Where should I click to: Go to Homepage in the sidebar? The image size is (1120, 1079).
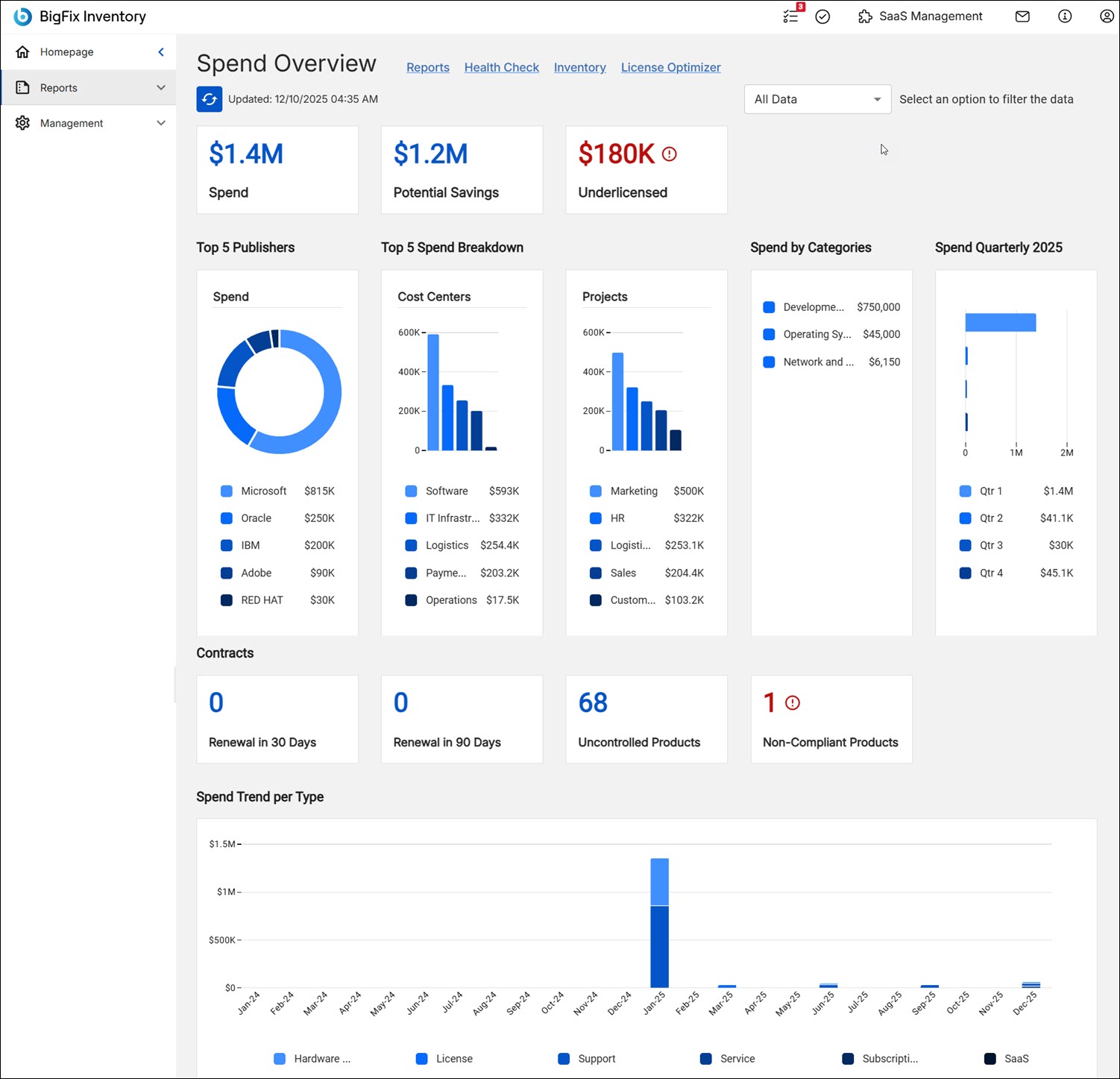[x=89, y=51]
